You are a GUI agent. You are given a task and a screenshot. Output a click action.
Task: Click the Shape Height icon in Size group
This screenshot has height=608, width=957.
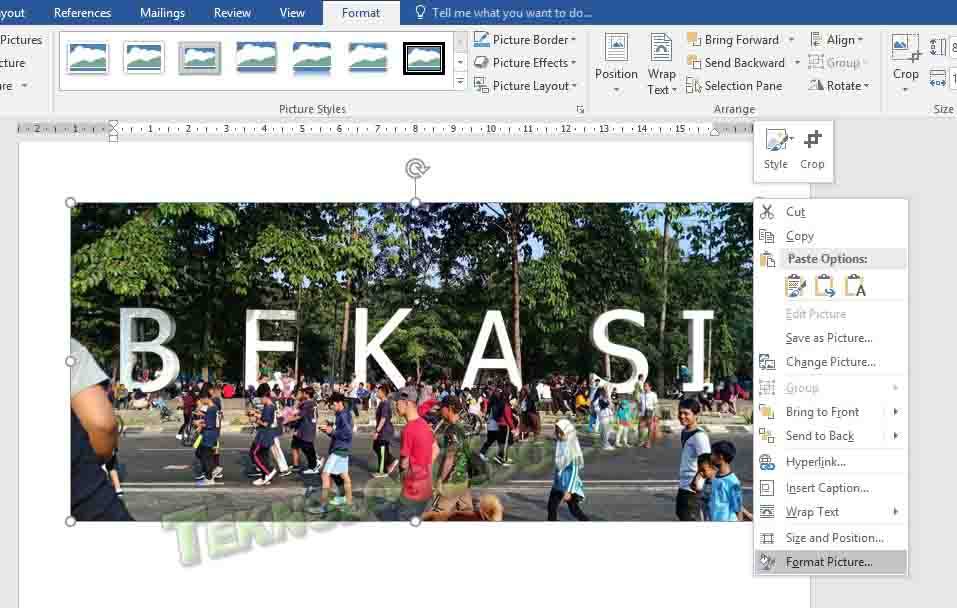click(x=938, y=46)
